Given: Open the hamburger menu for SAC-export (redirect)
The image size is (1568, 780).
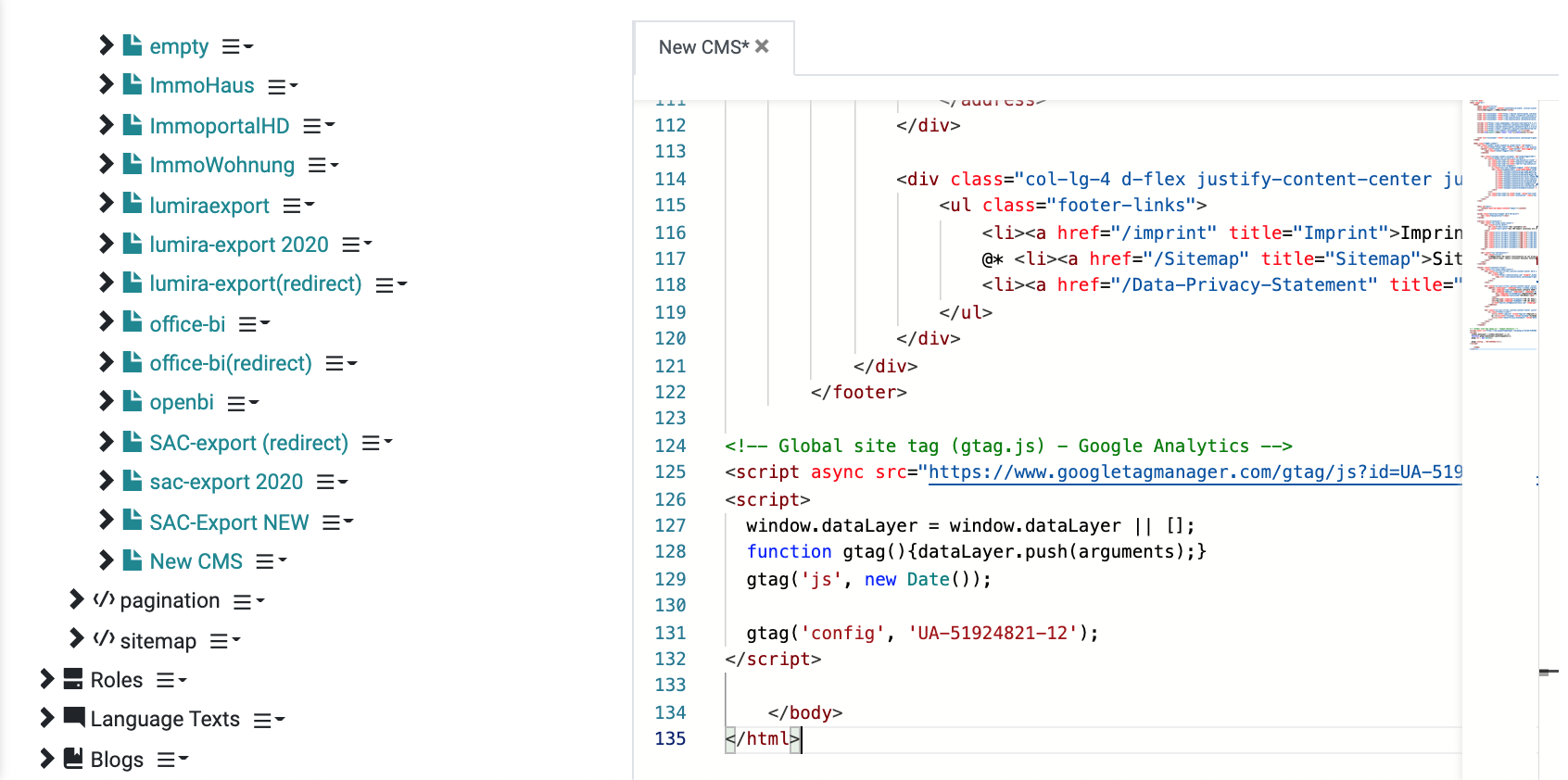Looking at the screenshot, I should tap(377, 443).
